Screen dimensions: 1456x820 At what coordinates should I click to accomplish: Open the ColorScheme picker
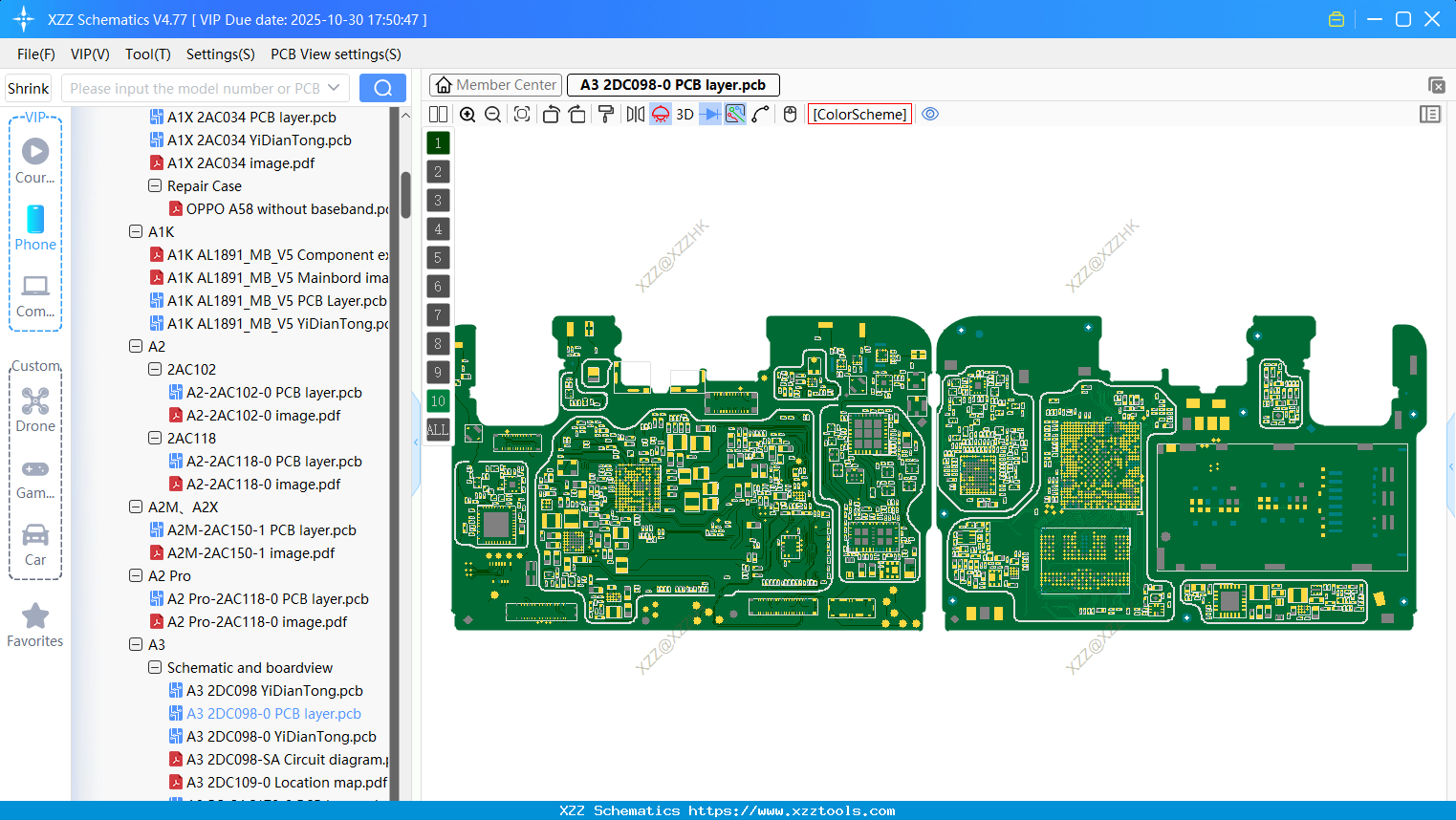[858, 114]
